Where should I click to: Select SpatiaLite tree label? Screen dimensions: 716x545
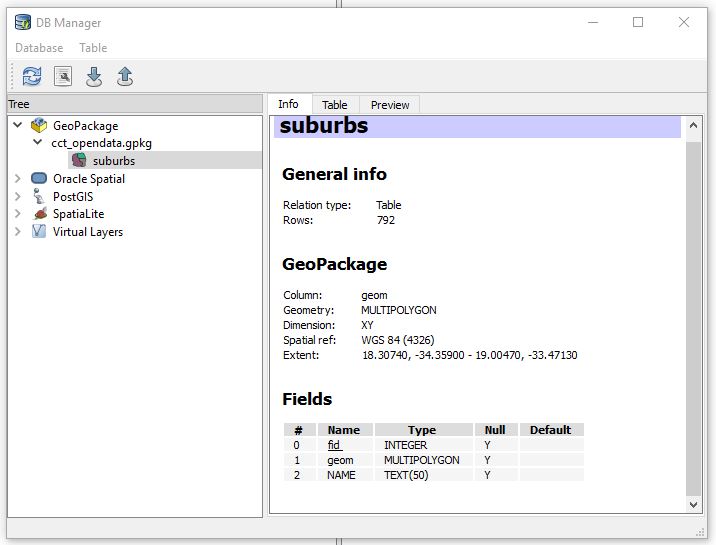click(x=79, y=214)
